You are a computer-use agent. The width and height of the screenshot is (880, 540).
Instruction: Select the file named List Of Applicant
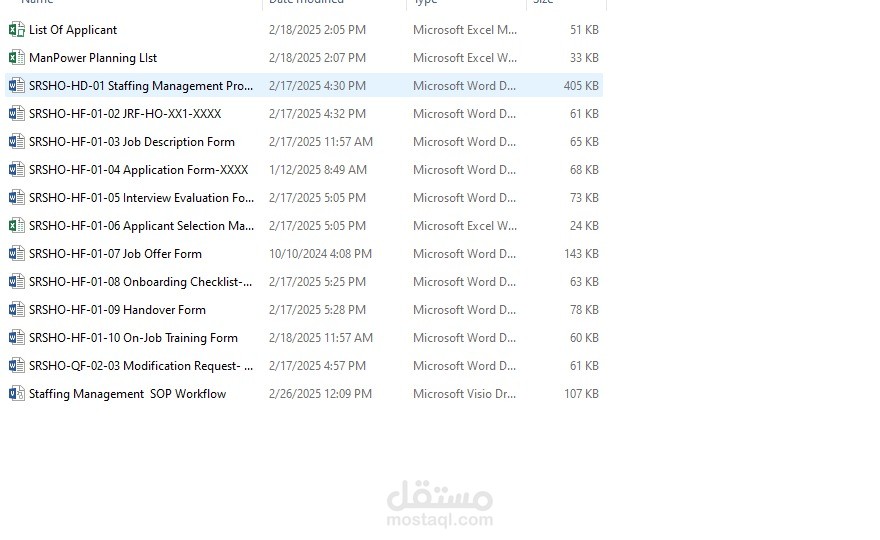click(73, 30)
